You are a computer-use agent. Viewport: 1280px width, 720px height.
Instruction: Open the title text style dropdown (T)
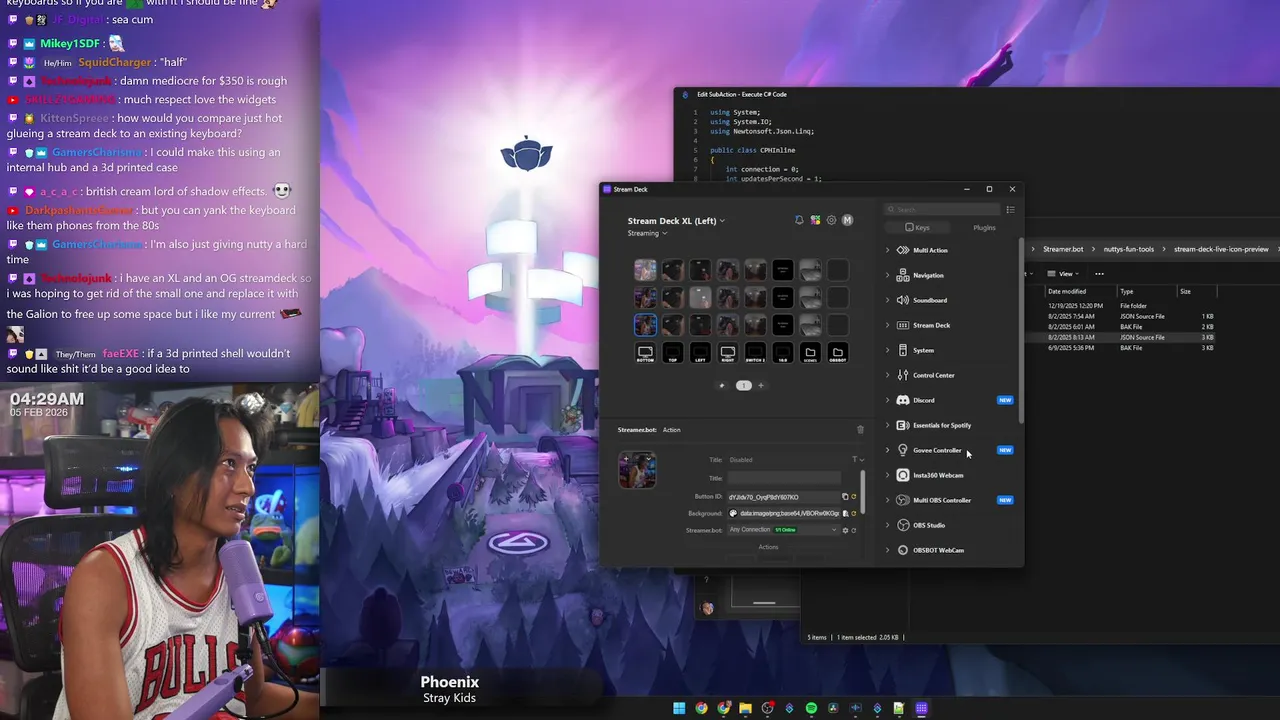pos(857,460)
